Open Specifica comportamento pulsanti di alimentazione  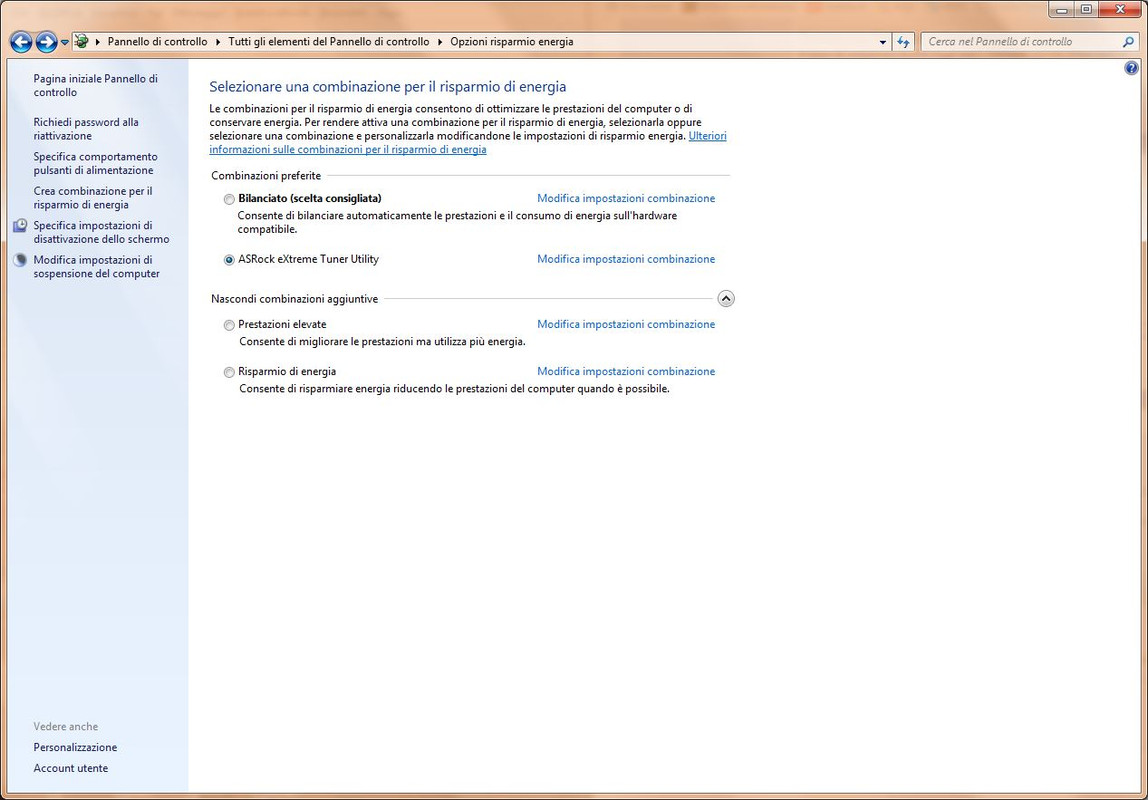pos(95,163)
